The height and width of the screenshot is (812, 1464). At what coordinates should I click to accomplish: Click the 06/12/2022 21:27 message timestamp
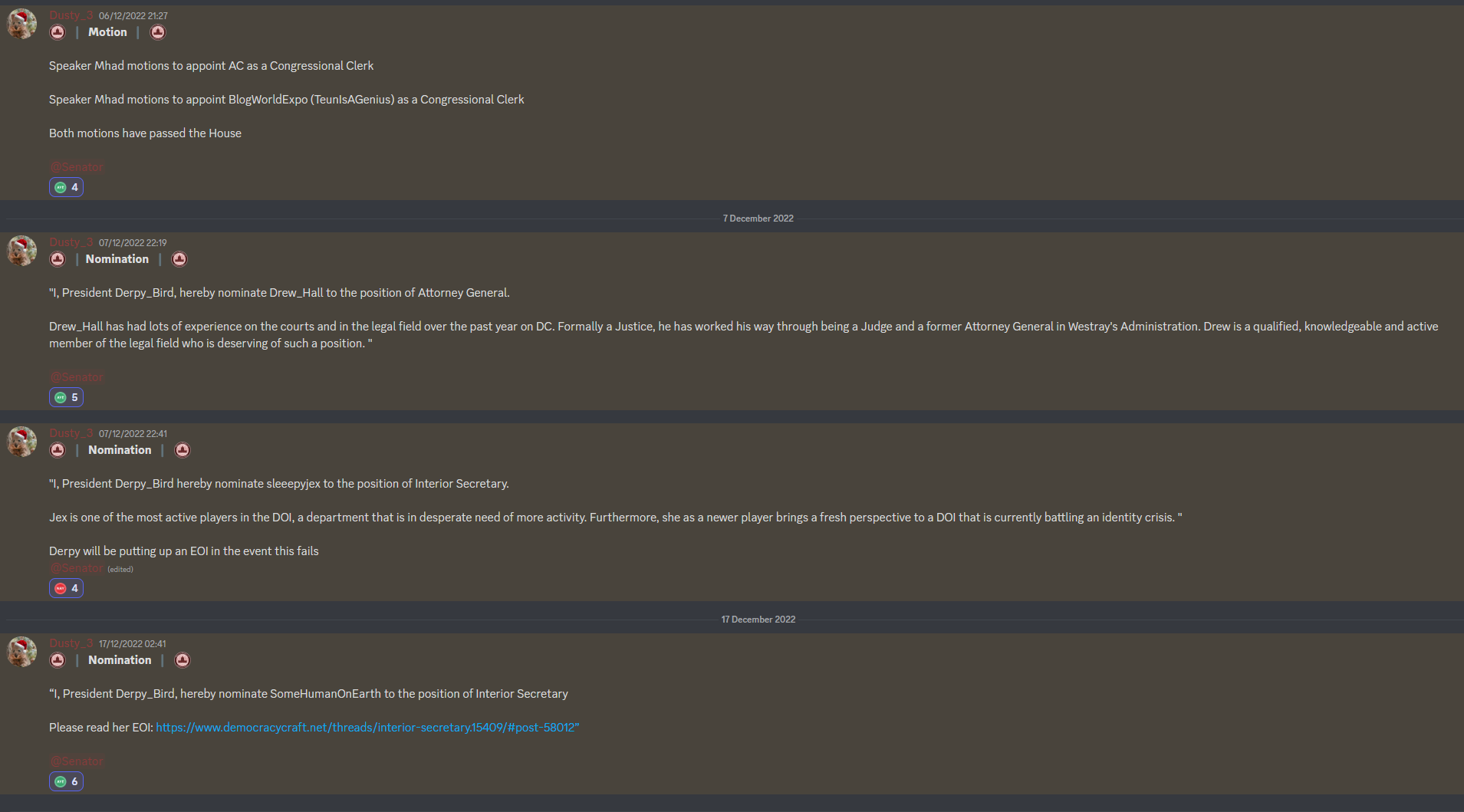[x=133, y=16]
